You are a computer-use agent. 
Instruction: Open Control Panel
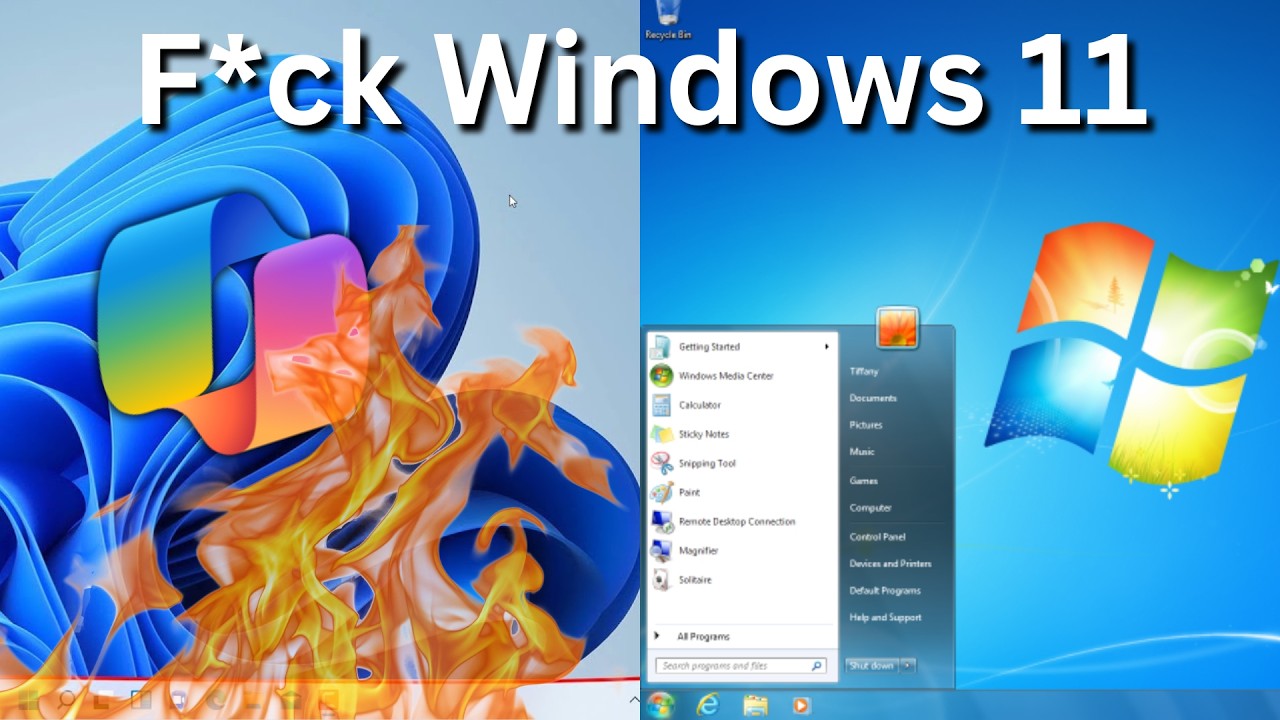click(877, 537)
